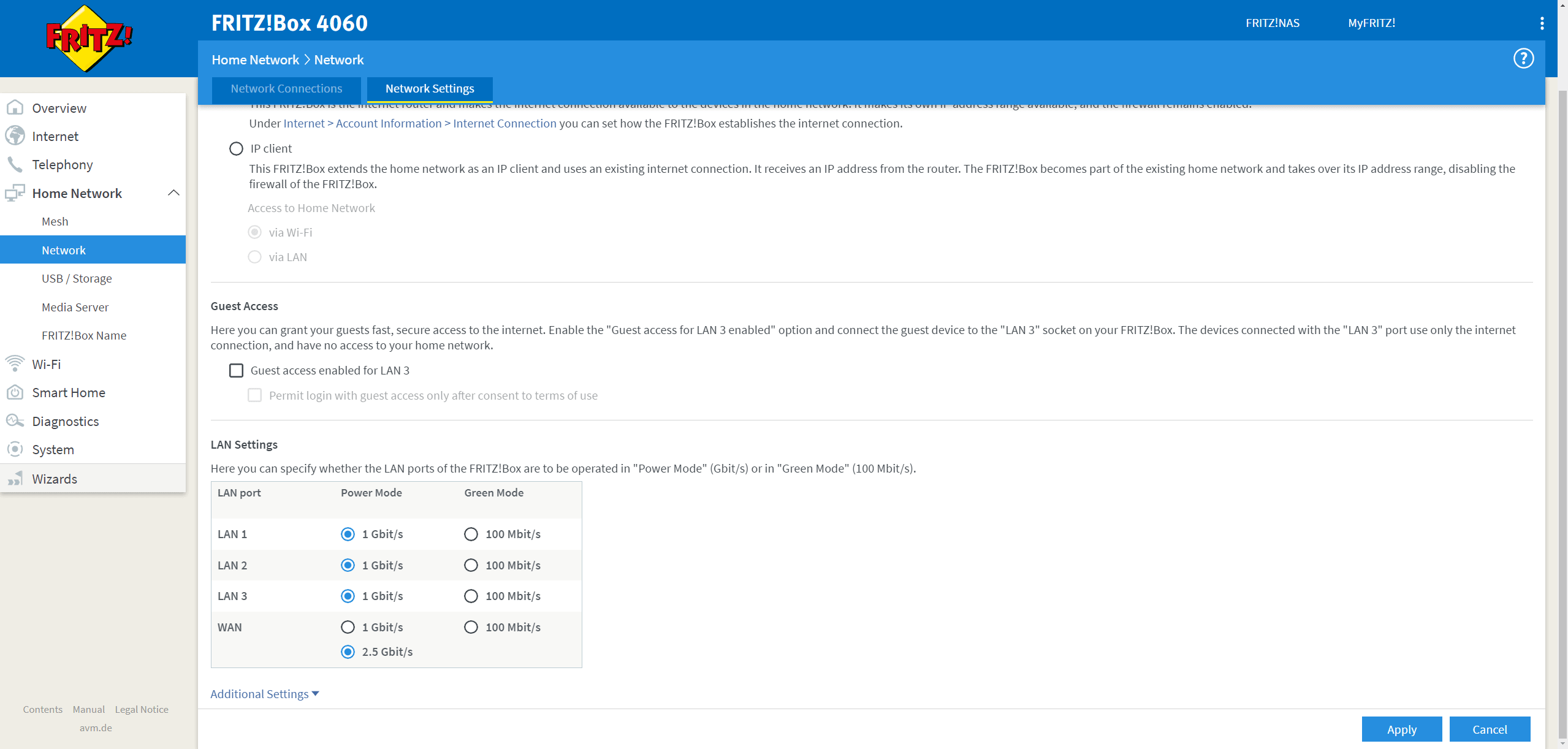This screenshot has width=1568, height=749.
Task: Click the Telephony phone icon
Action: (x=15, y=164)
